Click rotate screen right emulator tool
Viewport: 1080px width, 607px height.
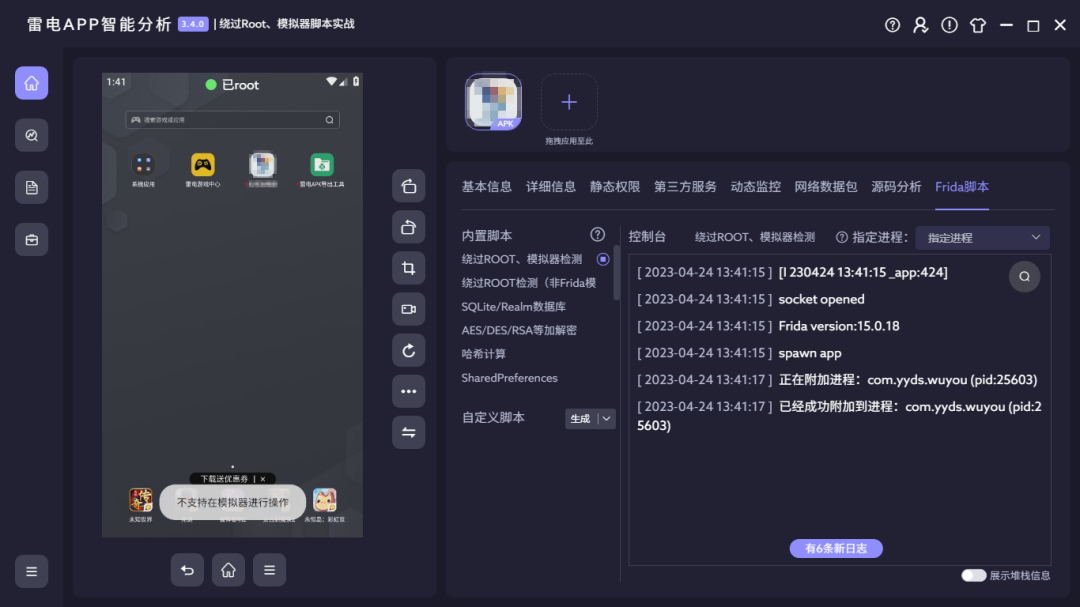click(x=408, y=227)
